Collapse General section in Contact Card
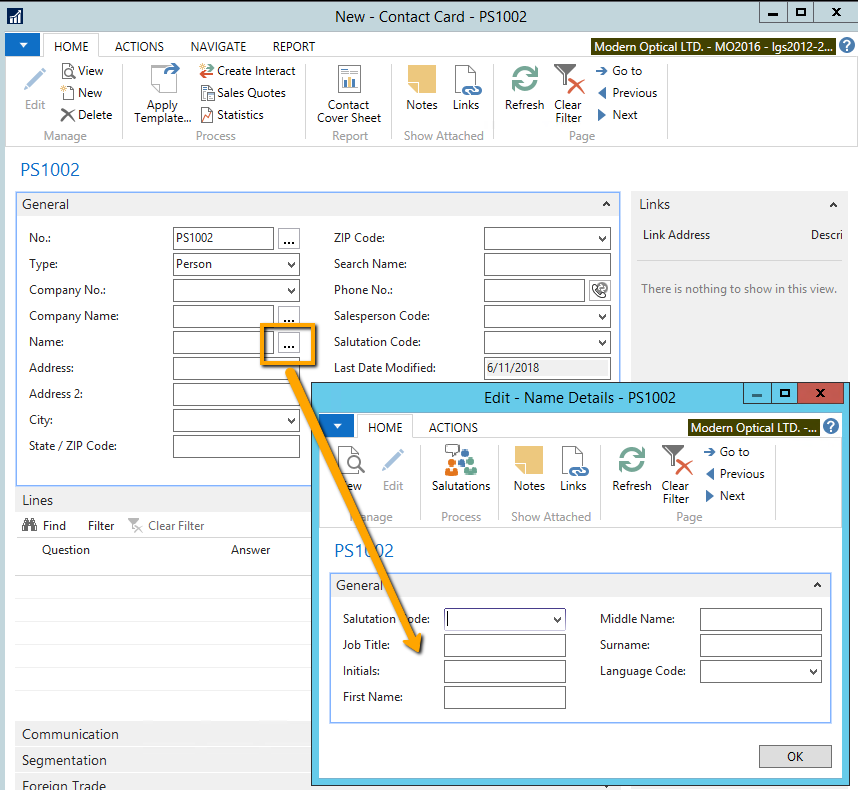The height and width of the screenshot is (790, 858). click(606, 204)
